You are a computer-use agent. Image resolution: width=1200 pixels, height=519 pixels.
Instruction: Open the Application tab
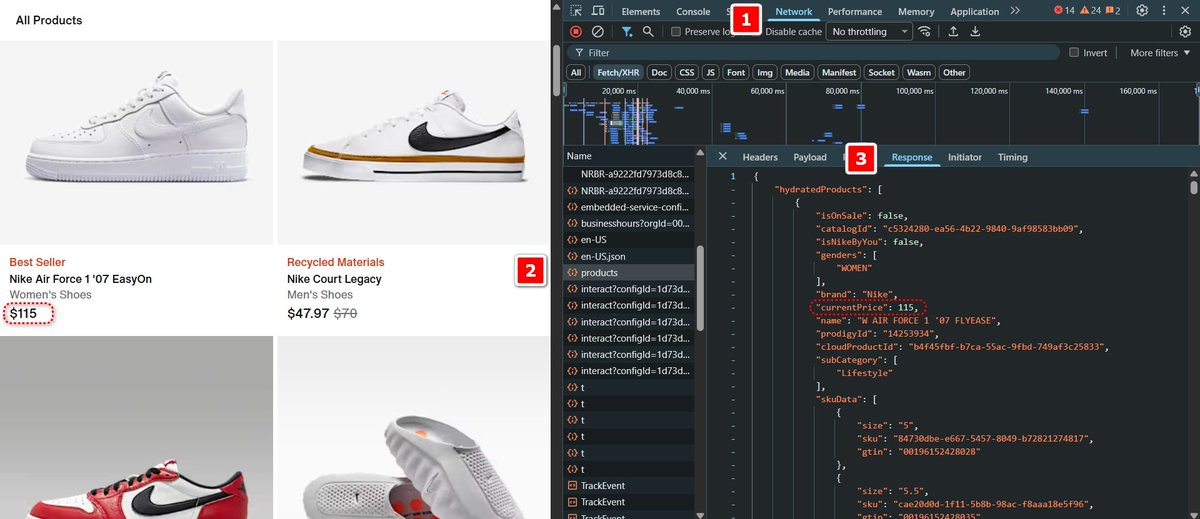974,12
